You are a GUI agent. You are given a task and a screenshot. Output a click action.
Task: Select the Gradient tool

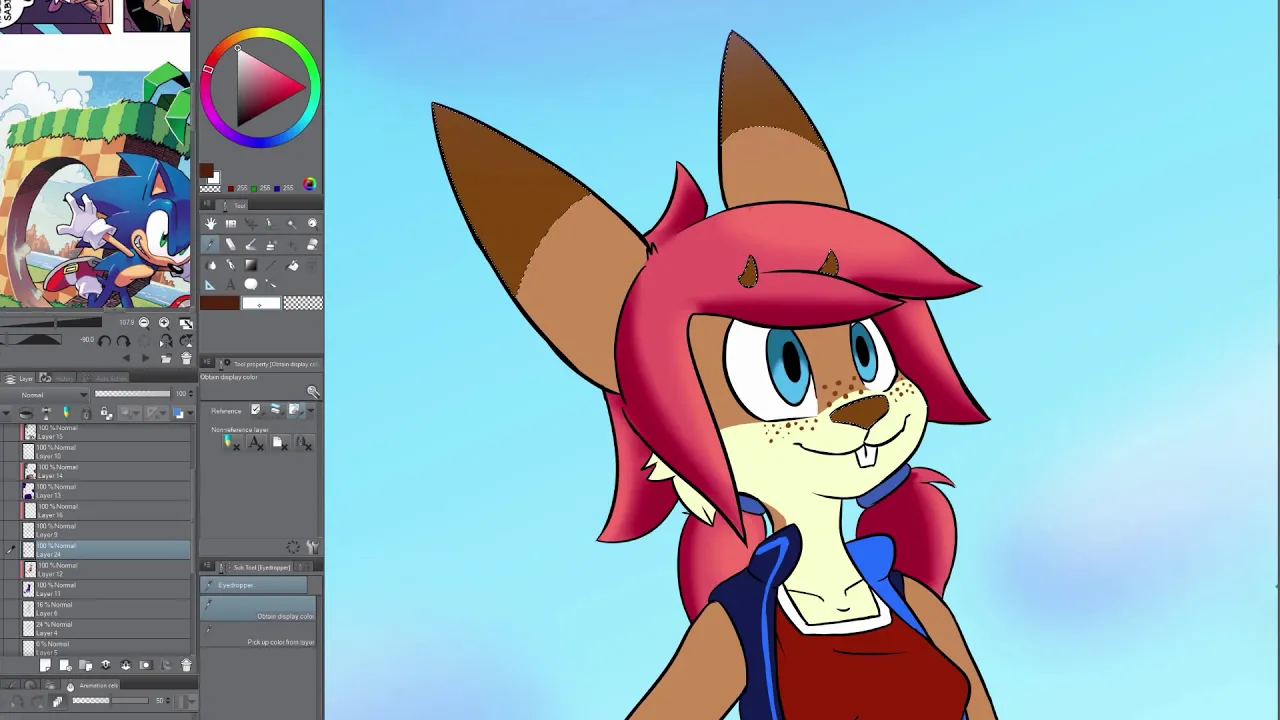coord(252,266)
